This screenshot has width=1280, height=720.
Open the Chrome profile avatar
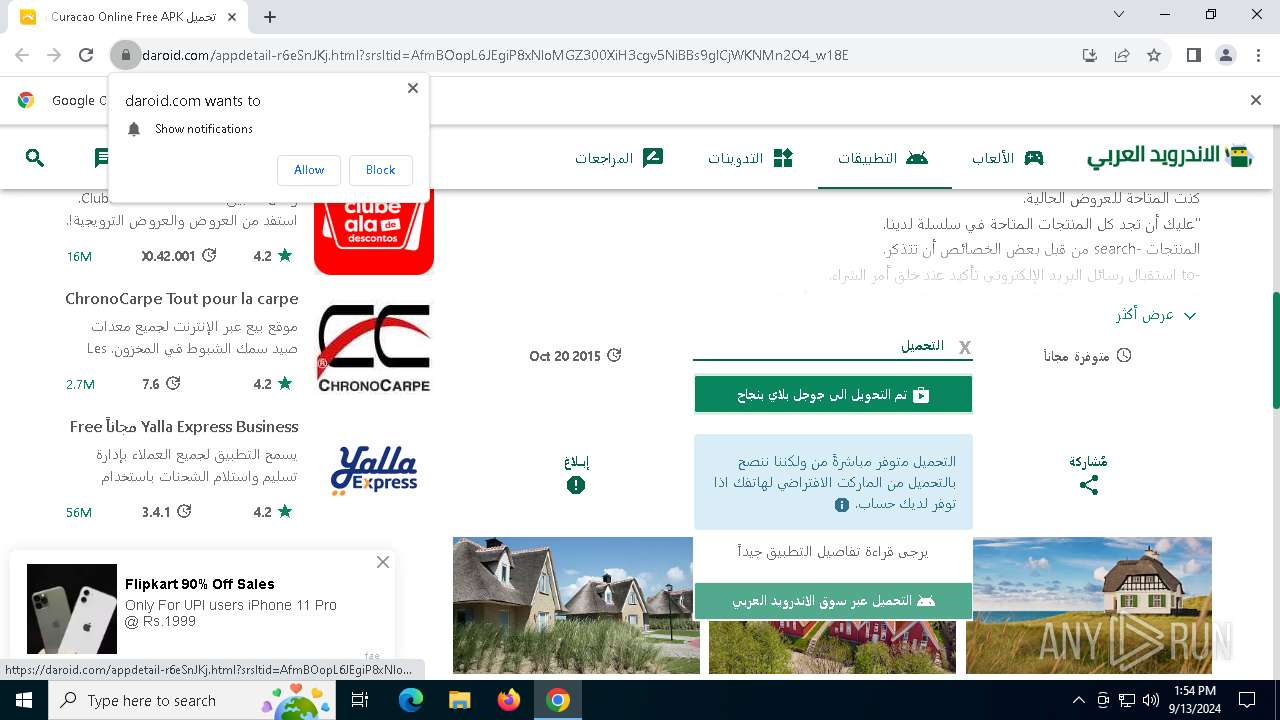pyautogui.click(x=1226, y=55)
